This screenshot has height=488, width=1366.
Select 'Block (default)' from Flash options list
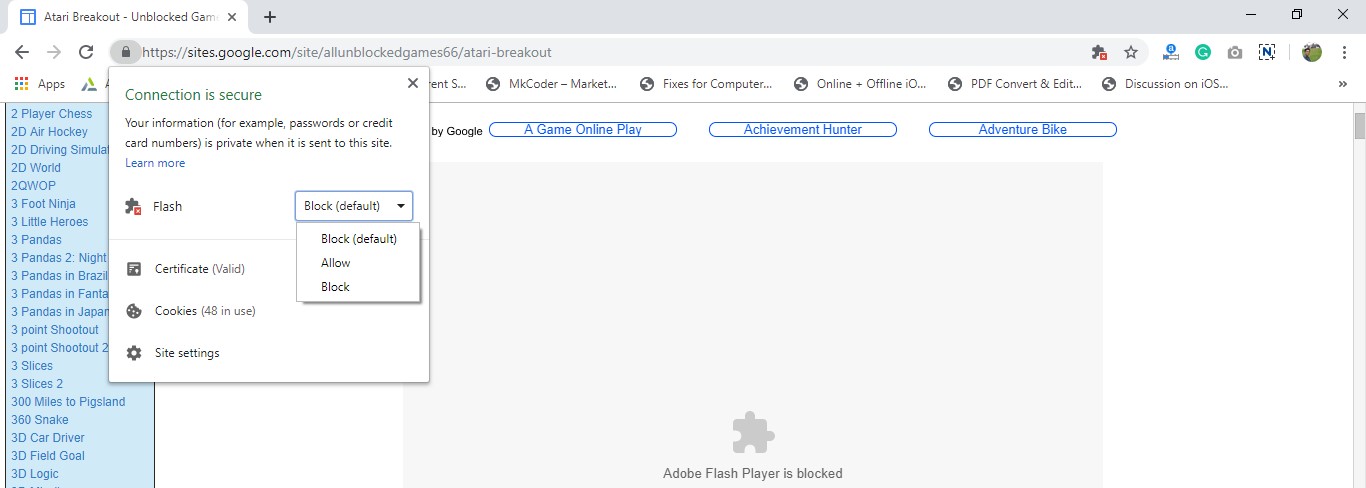[359, 239]
